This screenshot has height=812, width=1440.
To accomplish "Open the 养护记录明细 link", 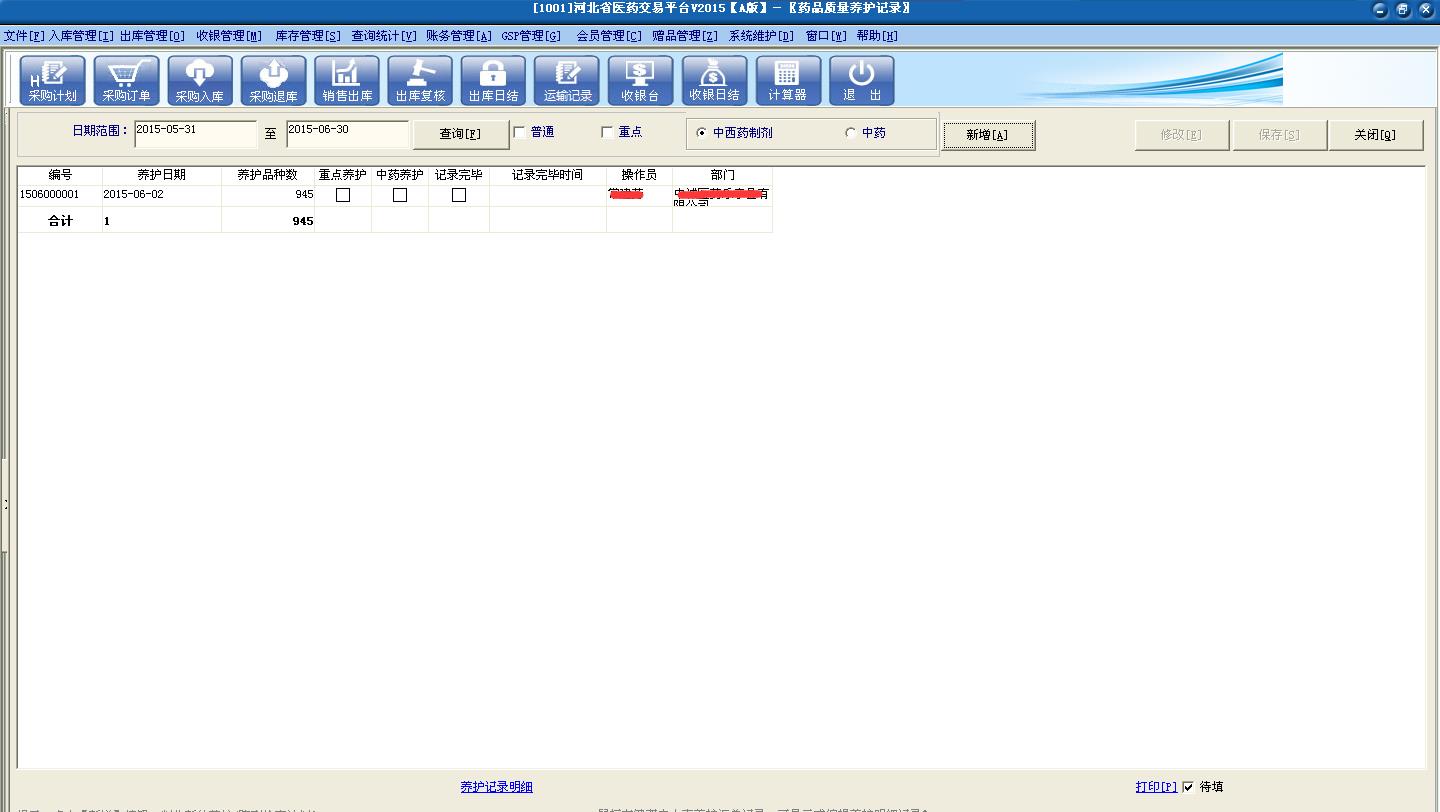I will pos(496,787).
